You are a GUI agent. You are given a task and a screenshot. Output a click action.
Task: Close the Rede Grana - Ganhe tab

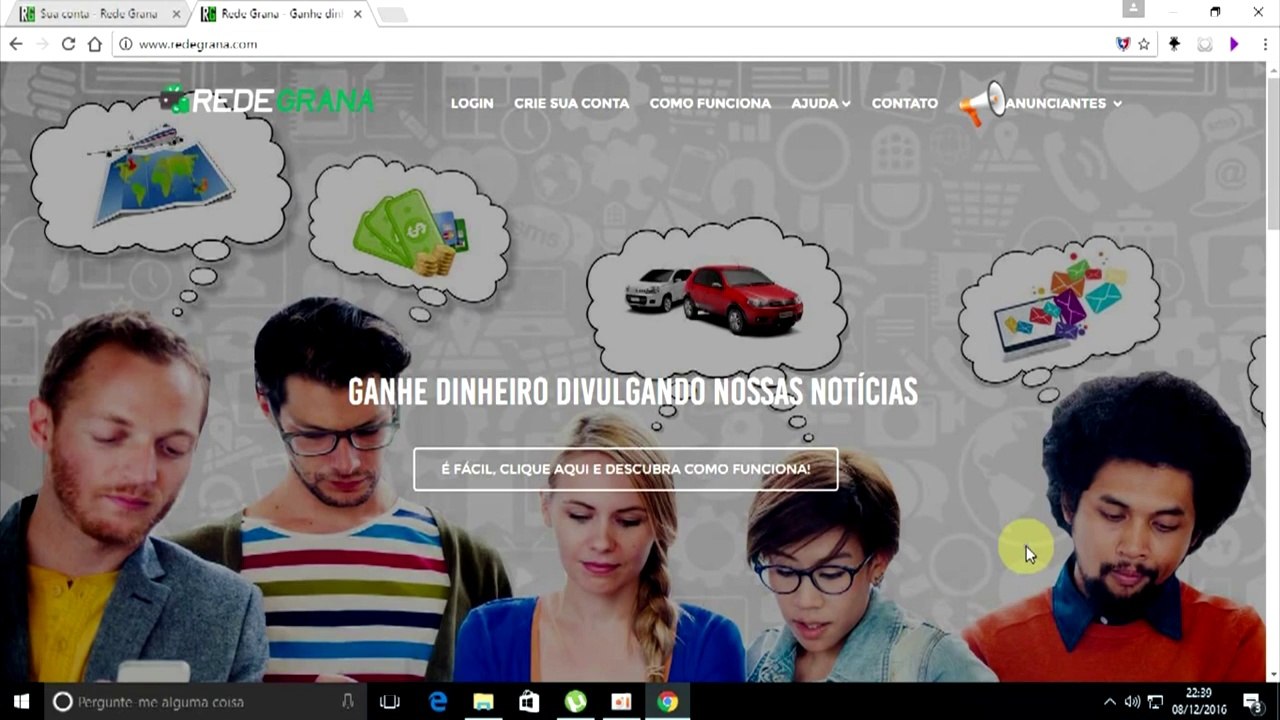click(x=358, y=14)
